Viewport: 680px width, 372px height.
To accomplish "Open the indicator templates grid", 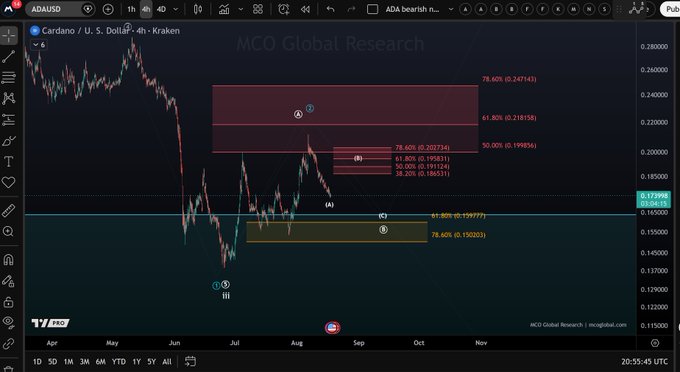I will pos(258,9).
